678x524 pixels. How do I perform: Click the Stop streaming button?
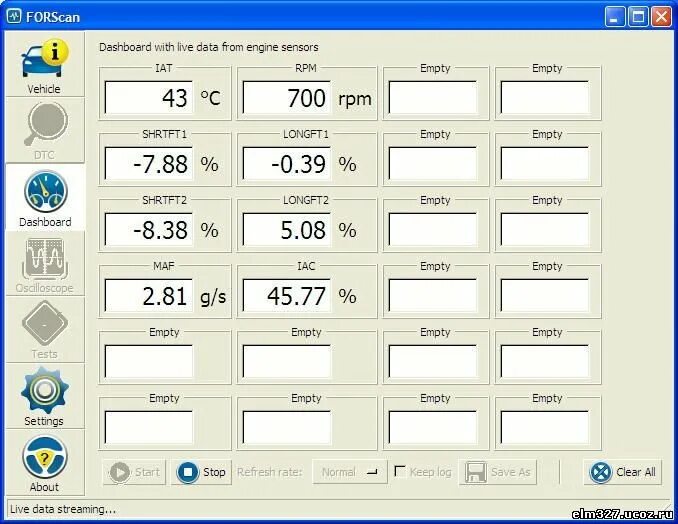tap(201, 472)
